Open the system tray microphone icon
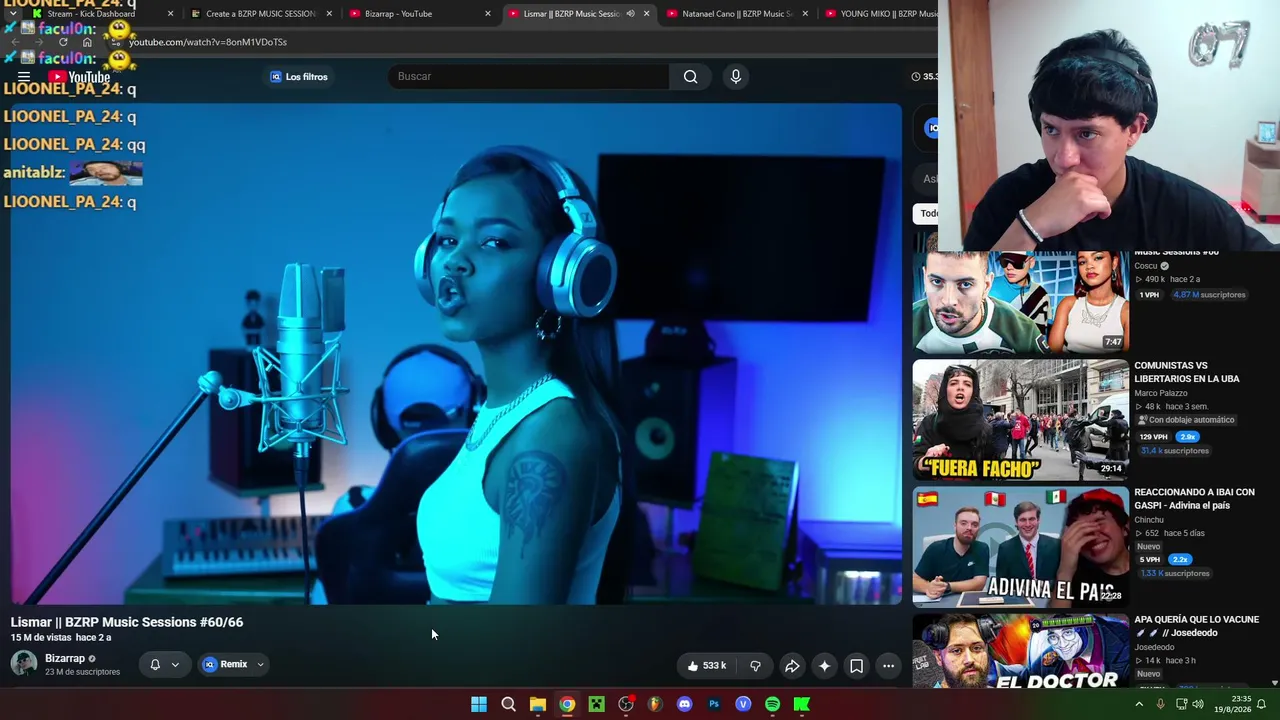This screenshot has height=720, width=1280. click(1160, 705)
